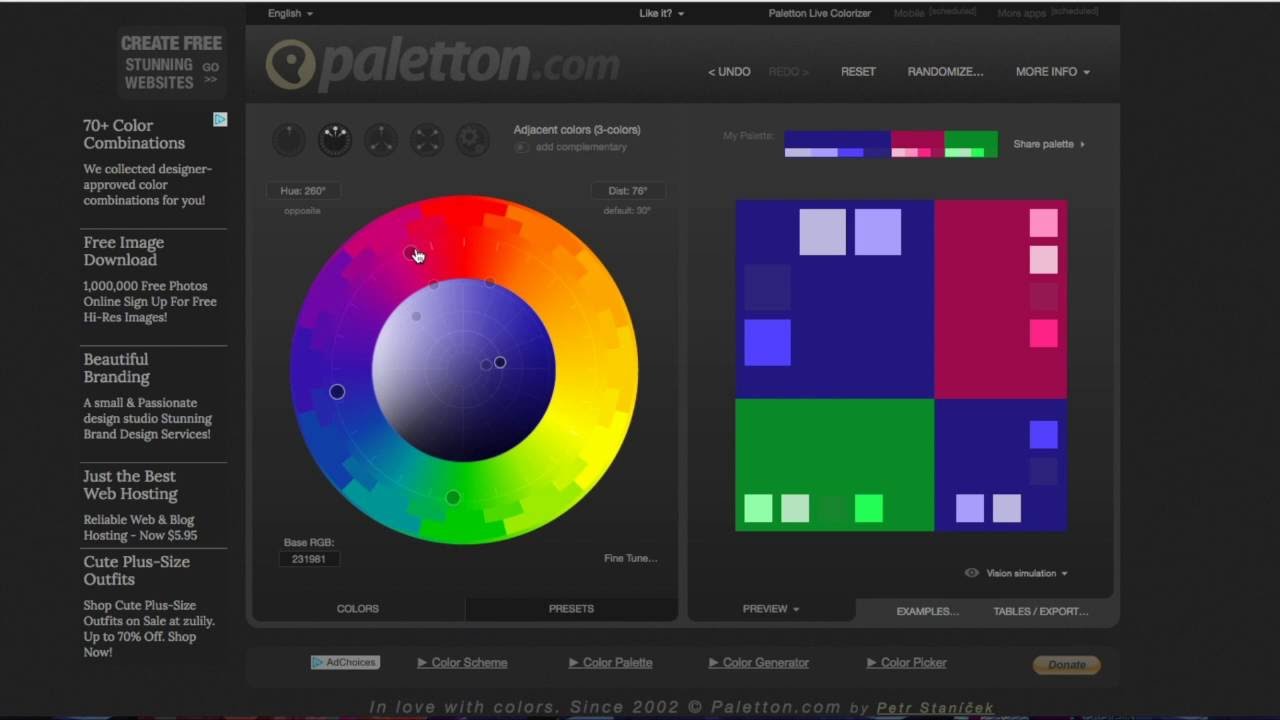Click the Base RGB 231981 field
1280x720 pixels.
[309, 559]
